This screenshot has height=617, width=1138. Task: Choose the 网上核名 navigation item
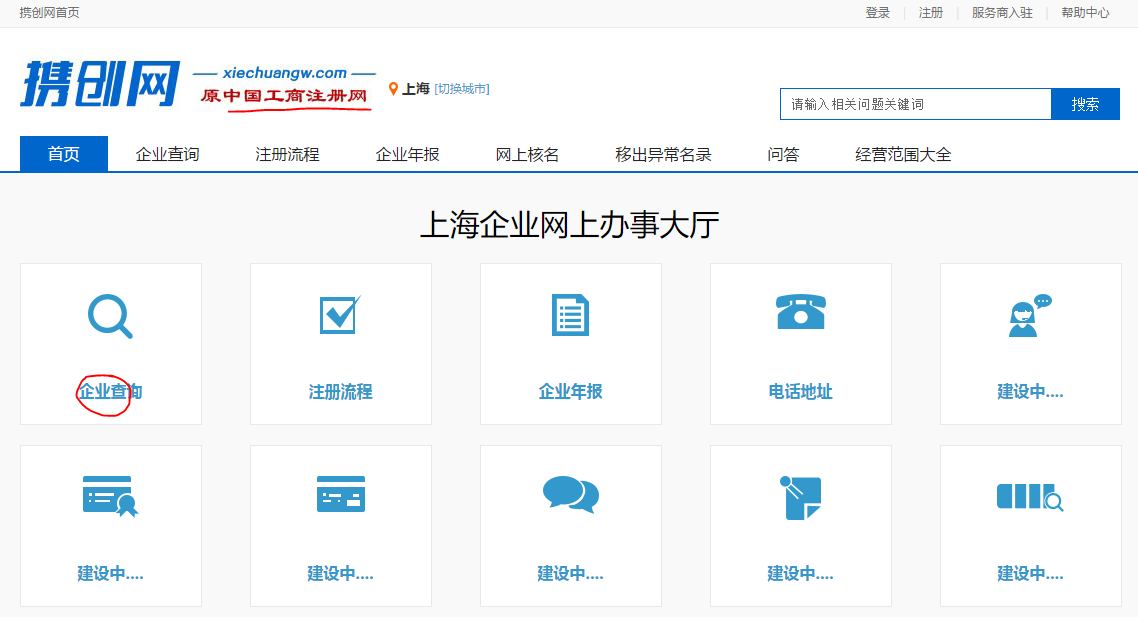[528, 154]
